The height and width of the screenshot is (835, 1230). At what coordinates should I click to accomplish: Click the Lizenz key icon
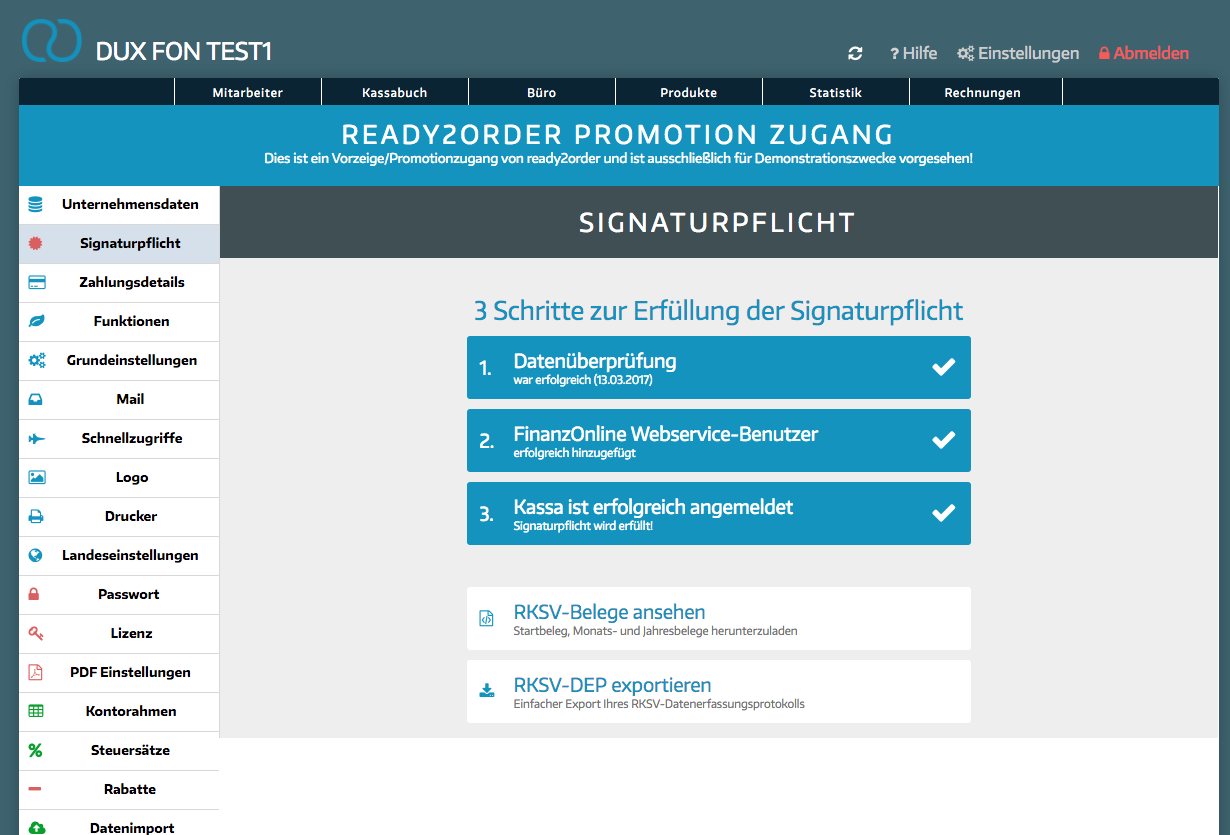[x=36, y=633]
